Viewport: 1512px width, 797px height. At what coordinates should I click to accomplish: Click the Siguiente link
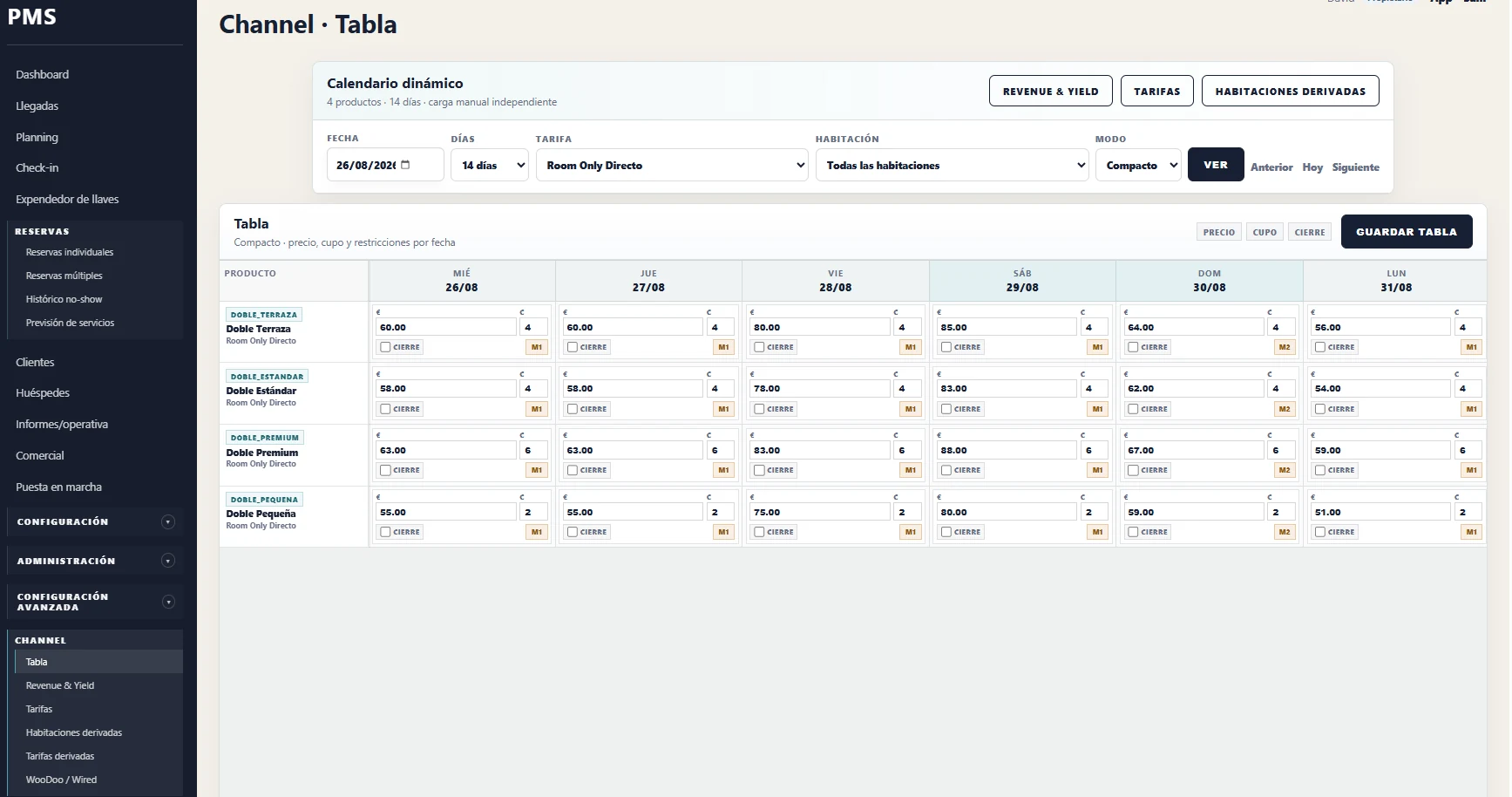tap(1355, 167)
